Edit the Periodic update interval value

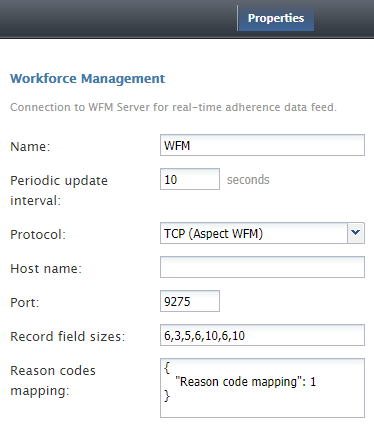190,179
